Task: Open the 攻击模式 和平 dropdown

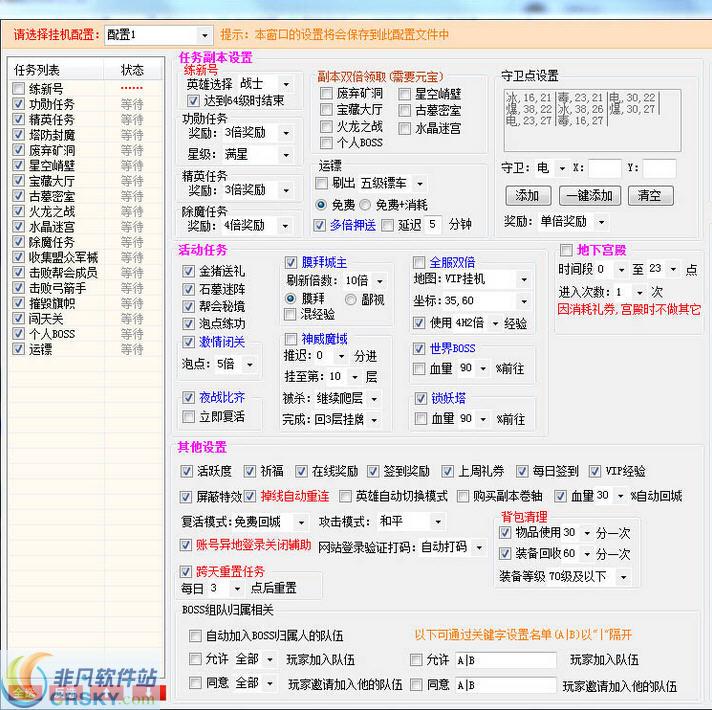Action: 411,521
